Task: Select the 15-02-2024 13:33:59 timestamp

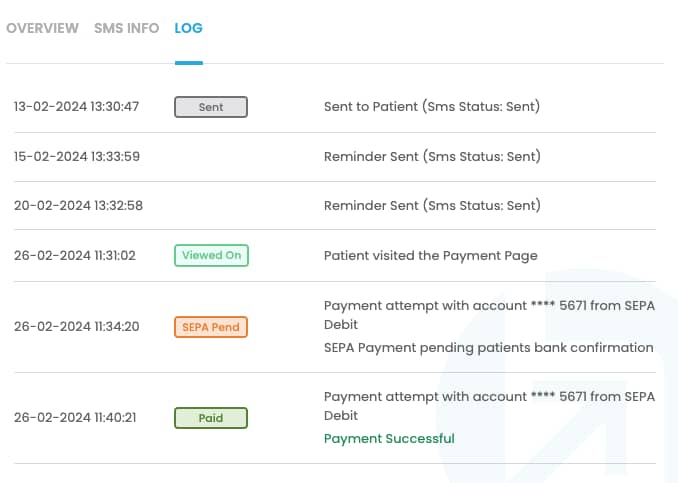Action: pyautogui.click(x=76, y=157)
